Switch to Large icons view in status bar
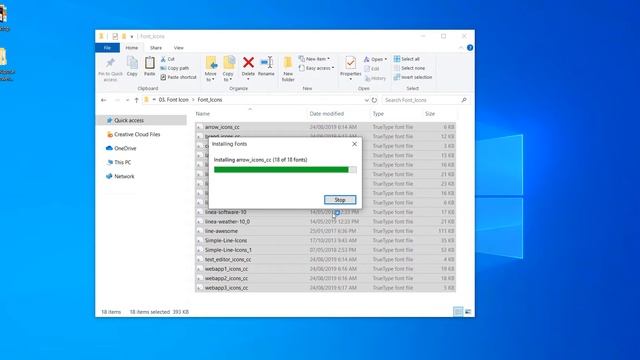Screen dimensions: 640x360 468,312
